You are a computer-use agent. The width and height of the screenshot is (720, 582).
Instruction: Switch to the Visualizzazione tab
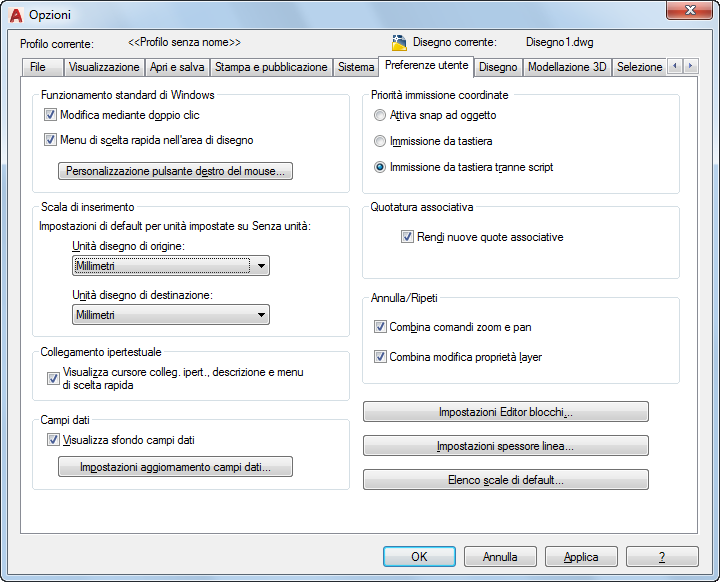104,67
